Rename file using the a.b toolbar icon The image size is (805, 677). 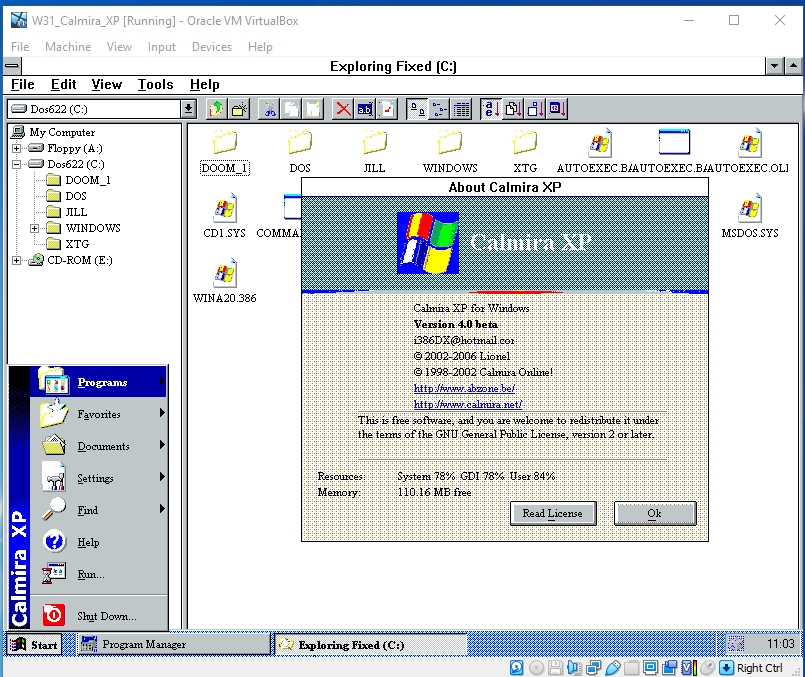coord(365,109)
